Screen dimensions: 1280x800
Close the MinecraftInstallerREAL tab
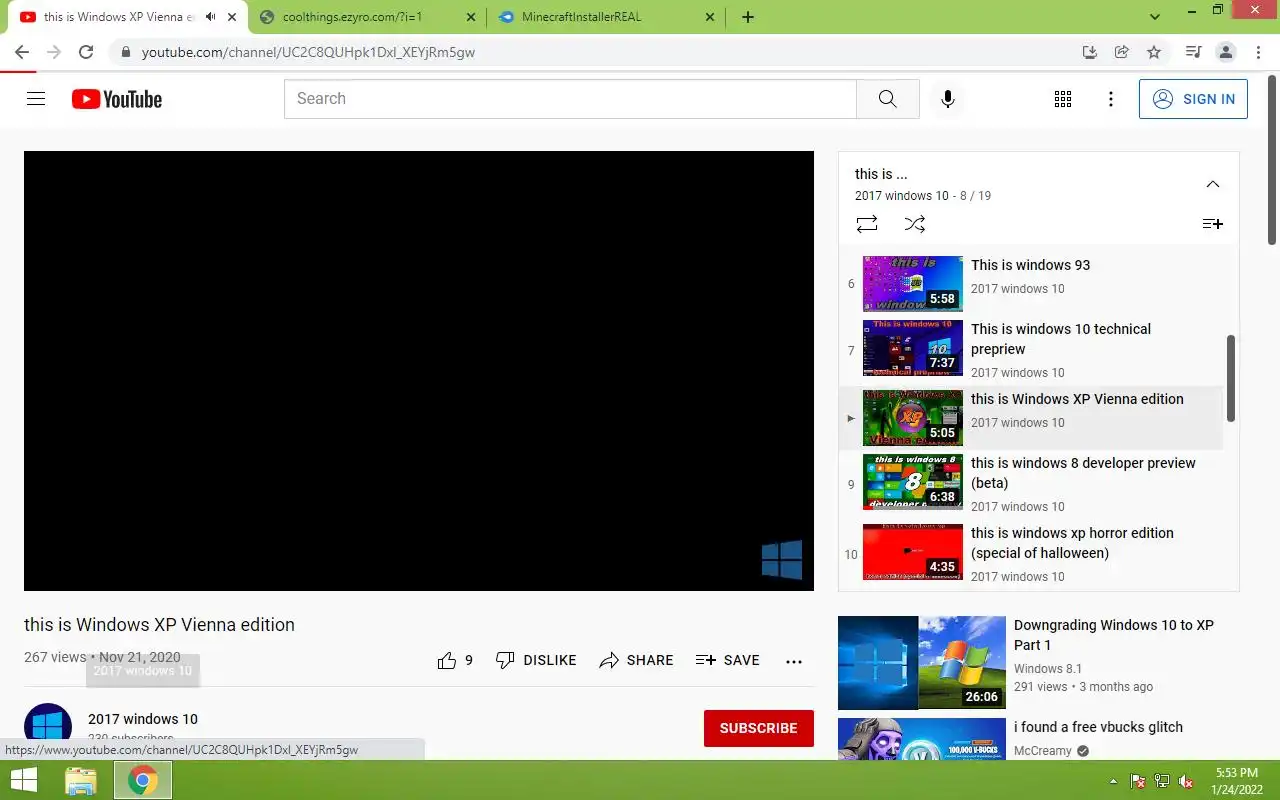710,17
